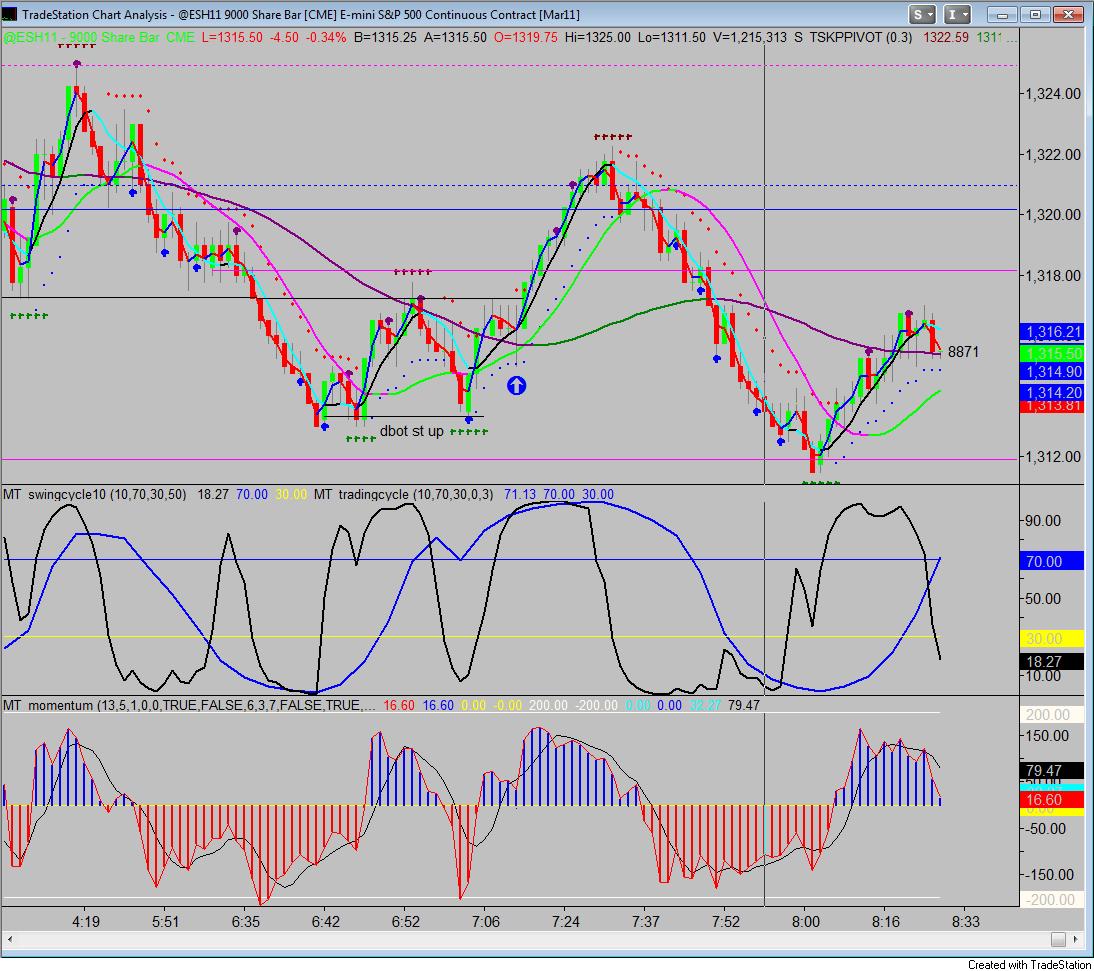Click the 8871 bar count label
The height and width of the screenshot is (971, 1094).
point(963,352)
